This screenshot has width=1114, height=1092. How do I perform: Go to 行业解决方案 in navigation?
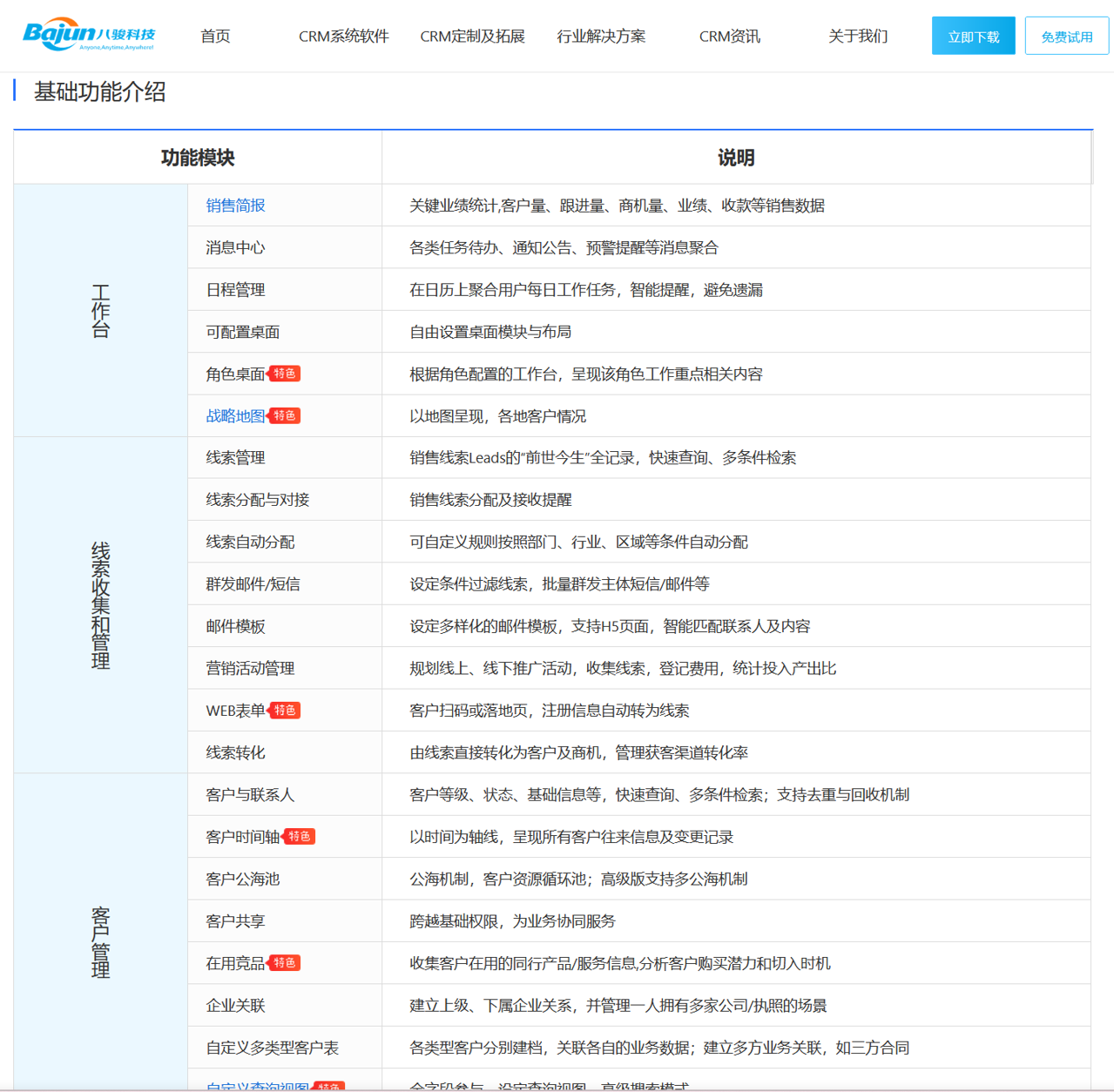click(x=601, y=37)
